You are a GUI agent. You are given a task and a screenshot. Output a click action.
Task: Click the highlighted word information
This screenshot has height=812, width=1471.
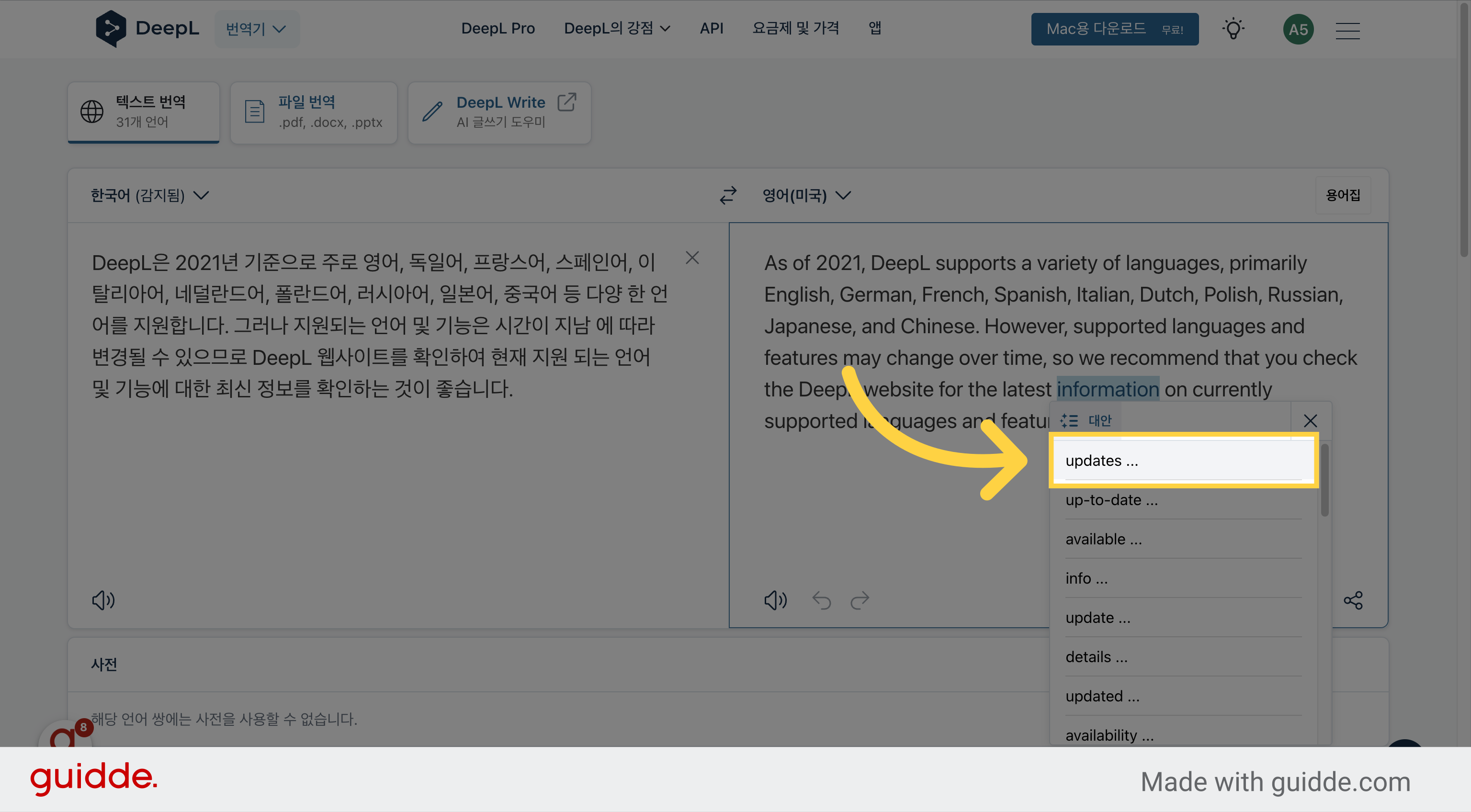coord(1108,389)
